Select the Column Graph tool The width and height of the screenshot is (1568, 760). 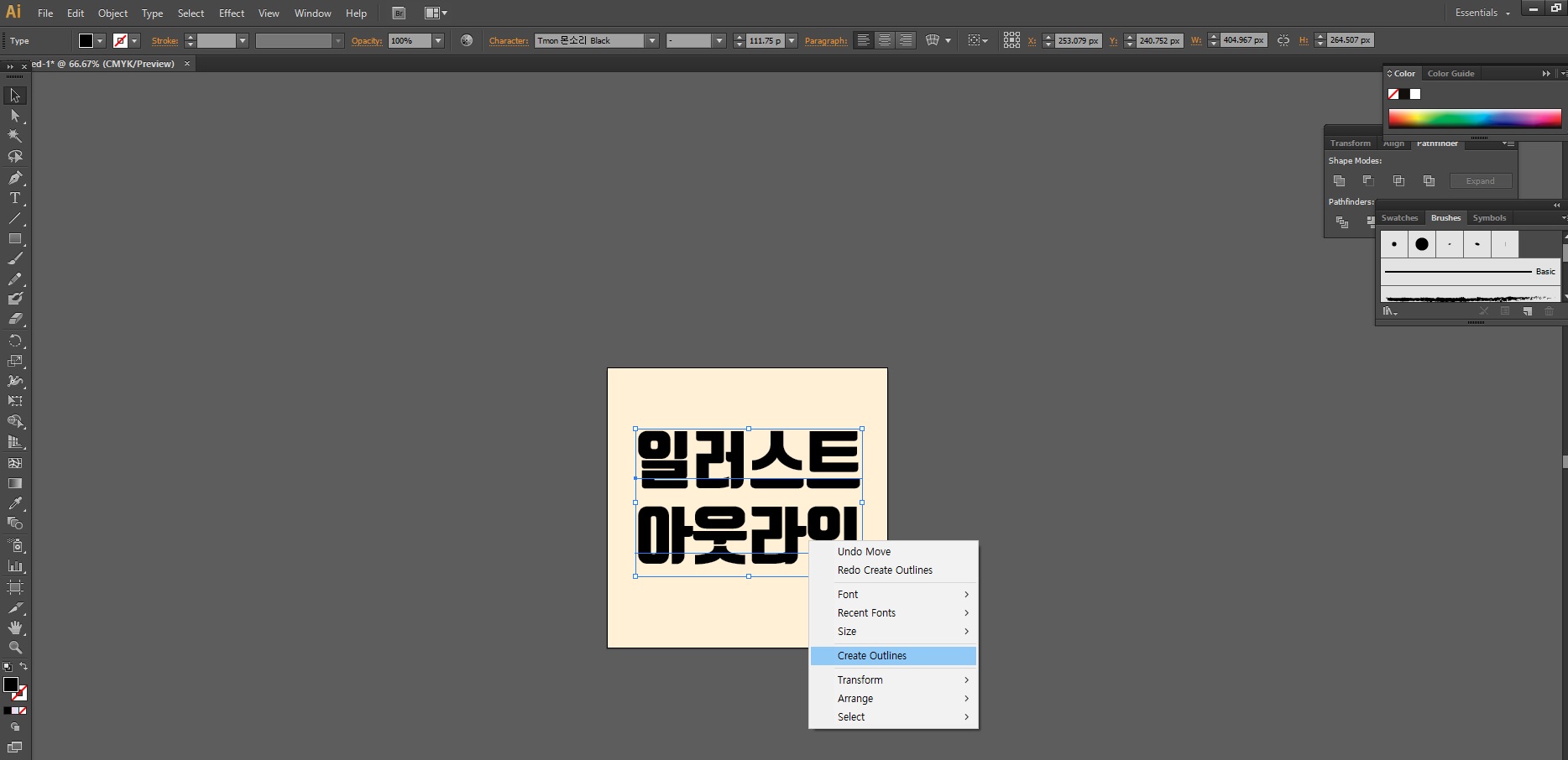15,566
